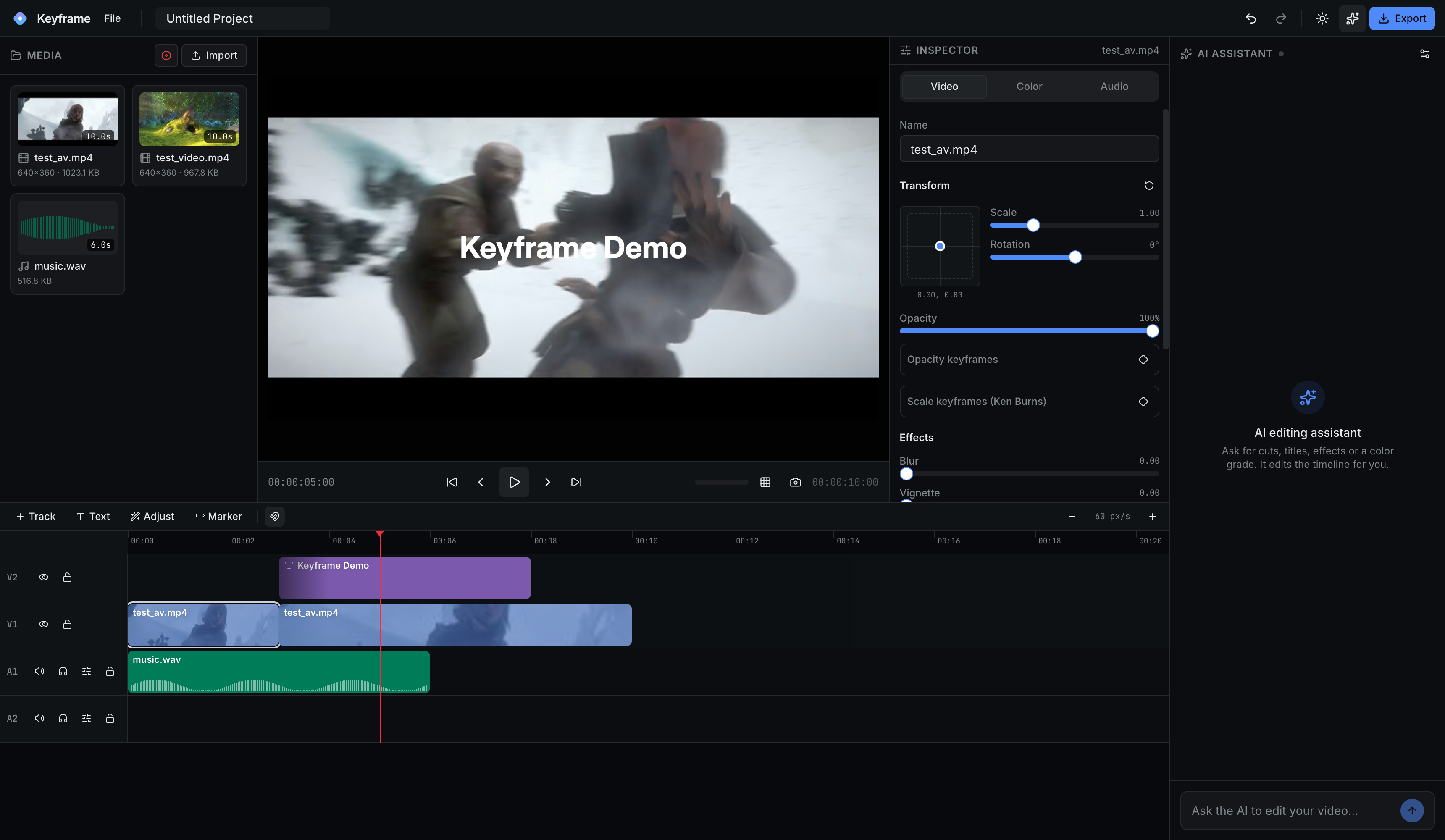Click the Import button
1445x840 pixels.
(214, 55)
